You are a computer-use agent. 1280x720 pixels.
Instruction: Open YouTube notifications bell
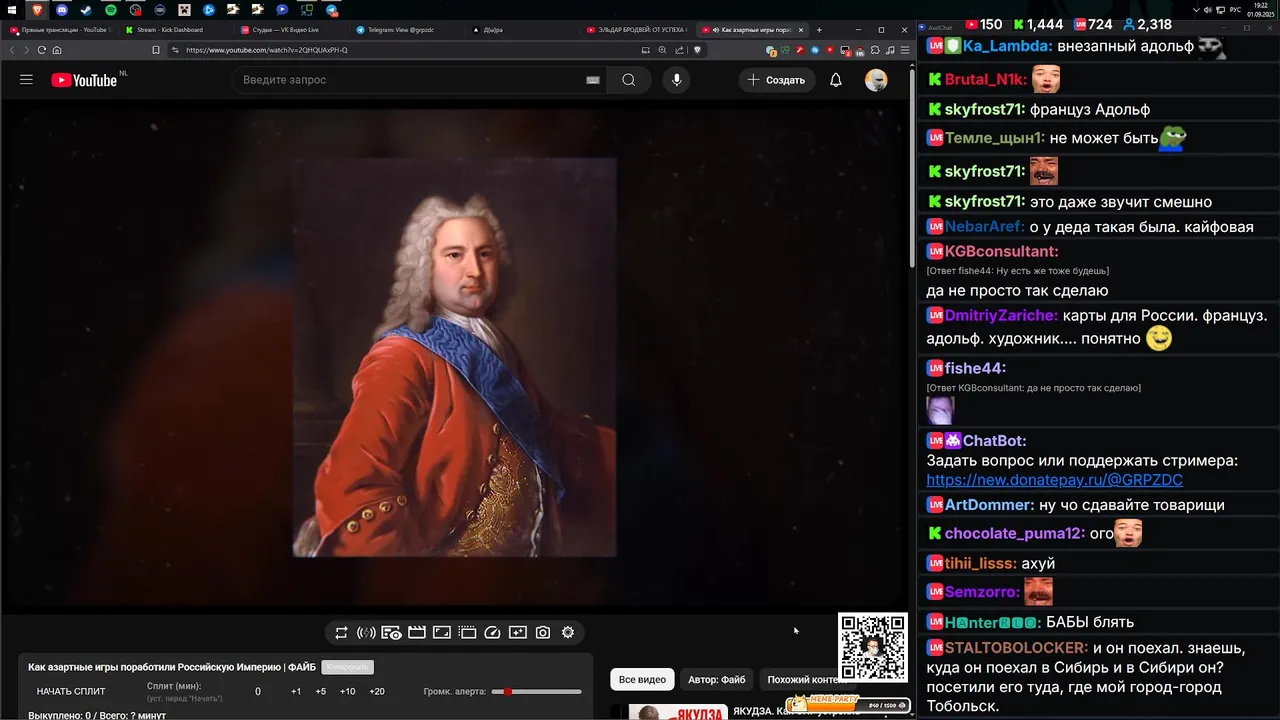[836, 80]
